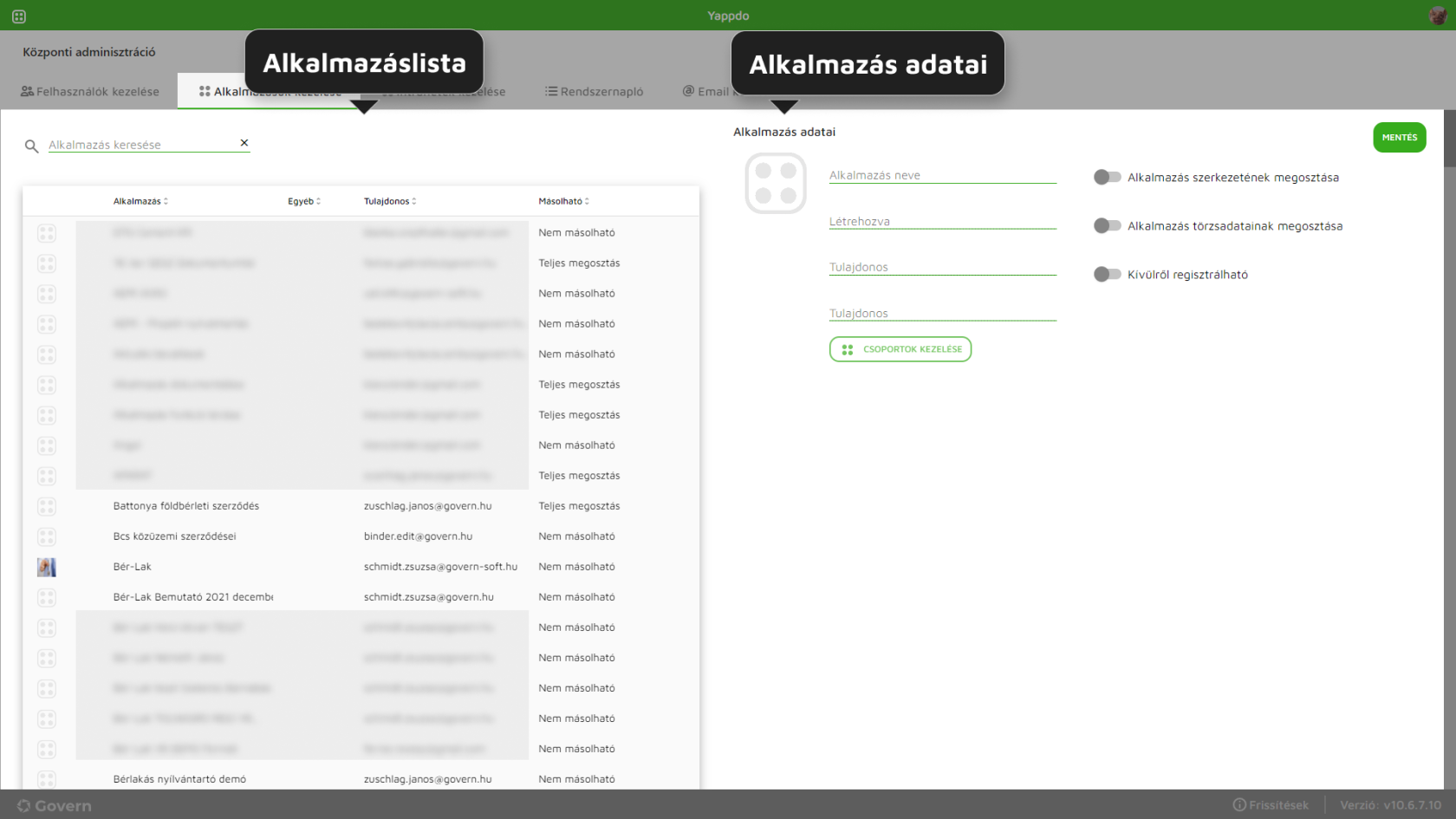The image size is (1456, 819).
Task: Sort list by Tulajdonos column
Action: click(390, 201)
